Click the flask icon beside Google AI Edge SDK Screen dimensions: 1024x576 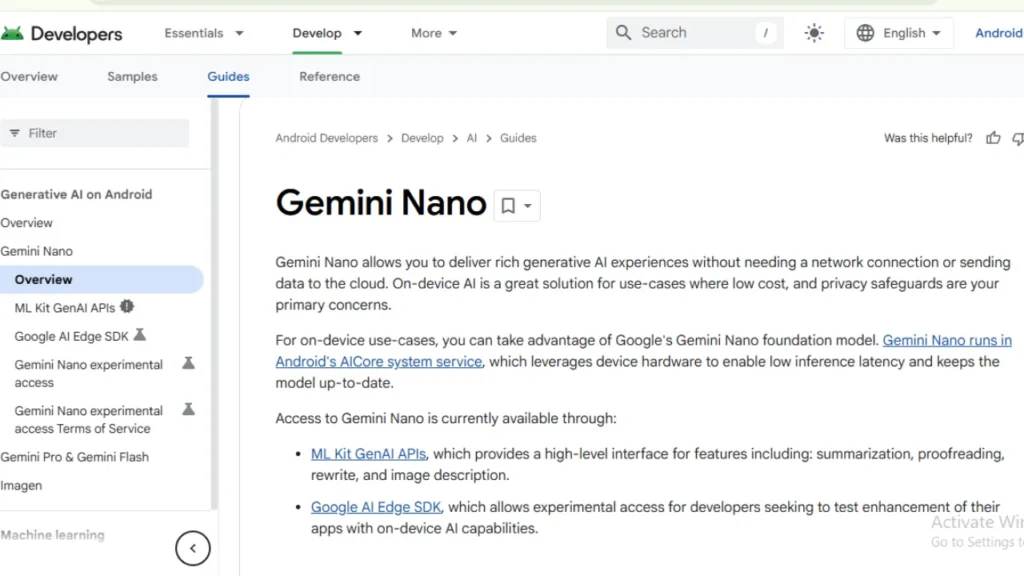[140, 335]
